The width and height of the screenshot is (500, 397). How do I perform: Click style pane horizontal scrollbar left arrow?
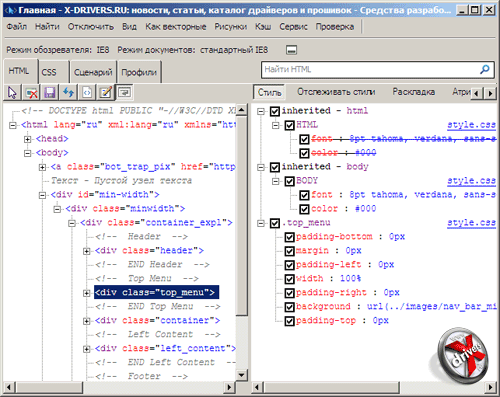(x=257, y=387)
